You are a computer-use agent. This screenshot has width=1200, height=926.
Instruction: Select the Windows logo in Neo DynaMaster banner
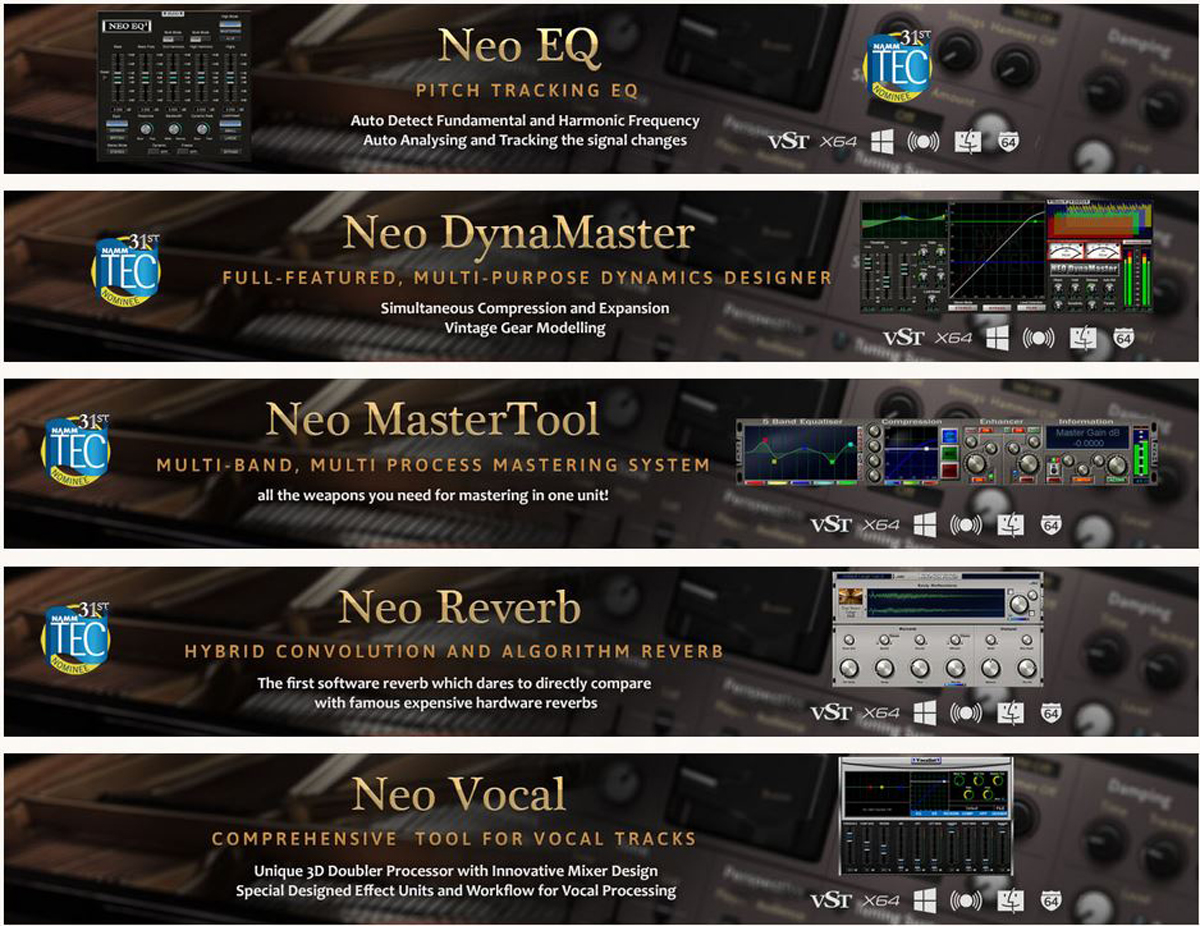pos(997,338)
